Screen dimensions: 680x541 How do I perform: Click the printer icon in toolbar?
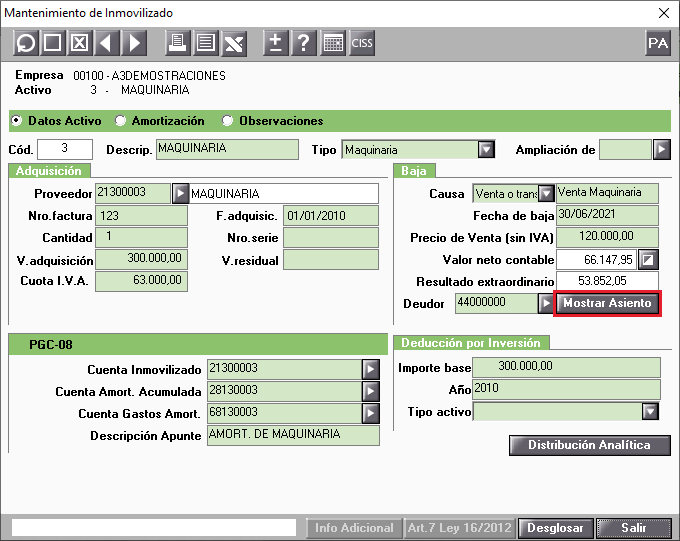coord(177,43)
